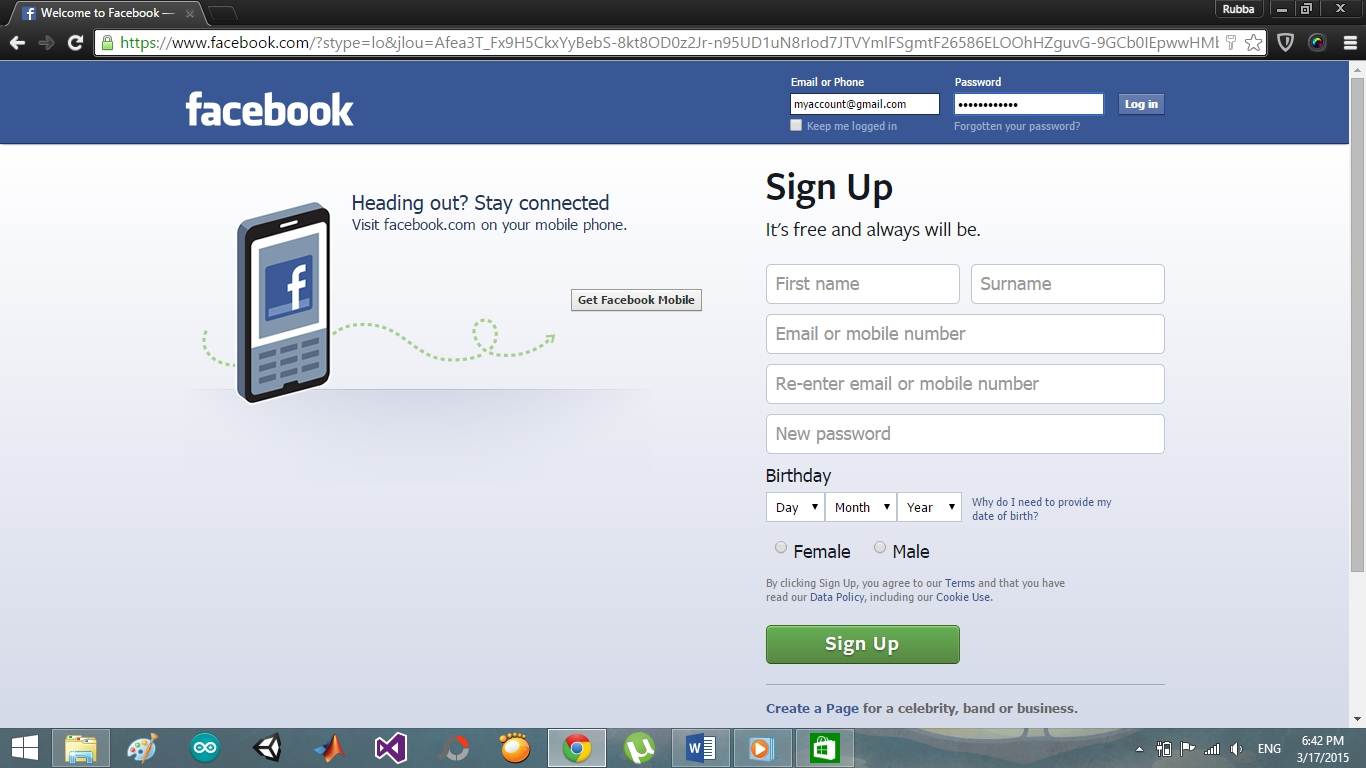
Task: Click the green Sign Up button
Action: tap(862, 644)
